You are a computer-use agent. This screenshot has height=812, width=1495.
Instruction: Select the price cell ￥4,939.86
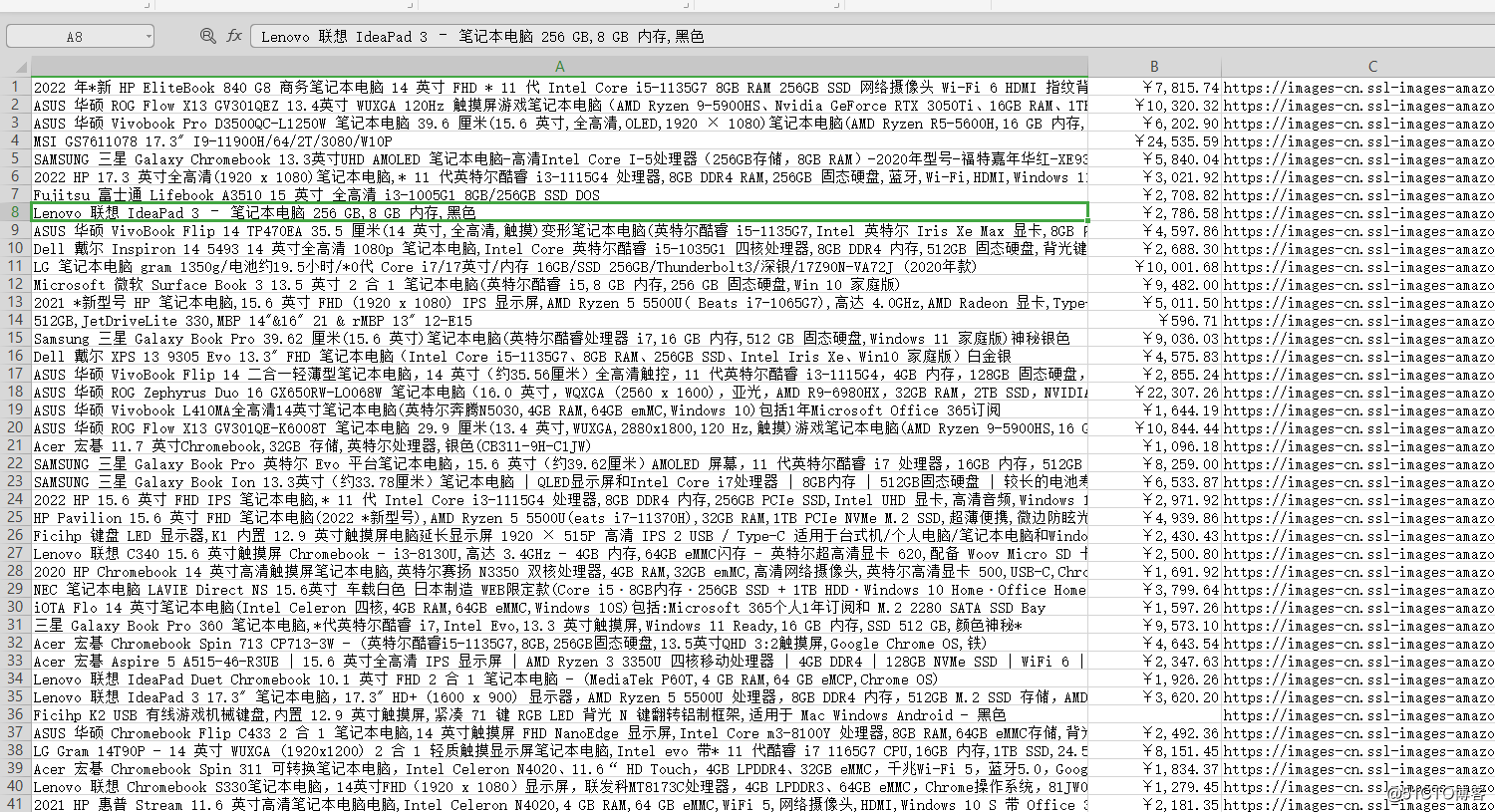click(x=1154, y=517)
